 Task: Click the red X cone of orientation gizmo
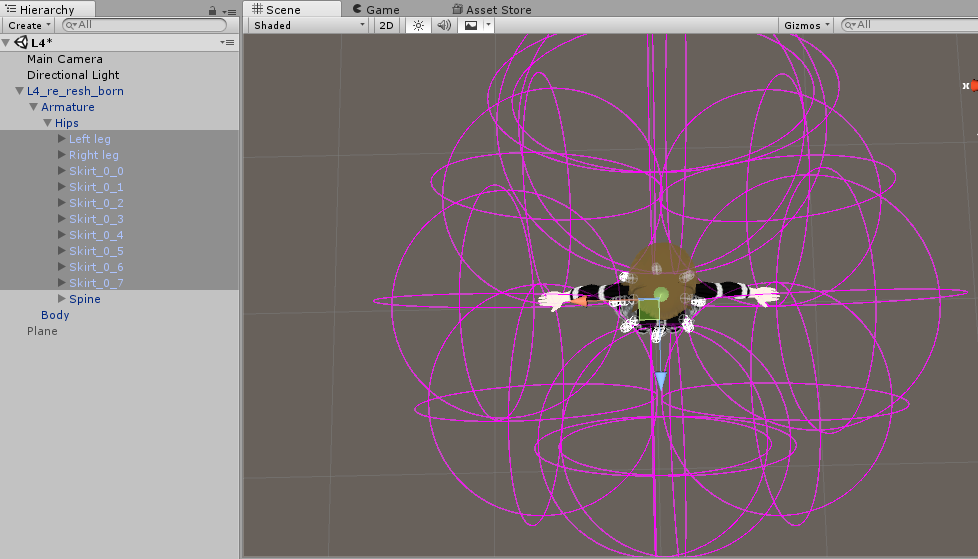974,85
